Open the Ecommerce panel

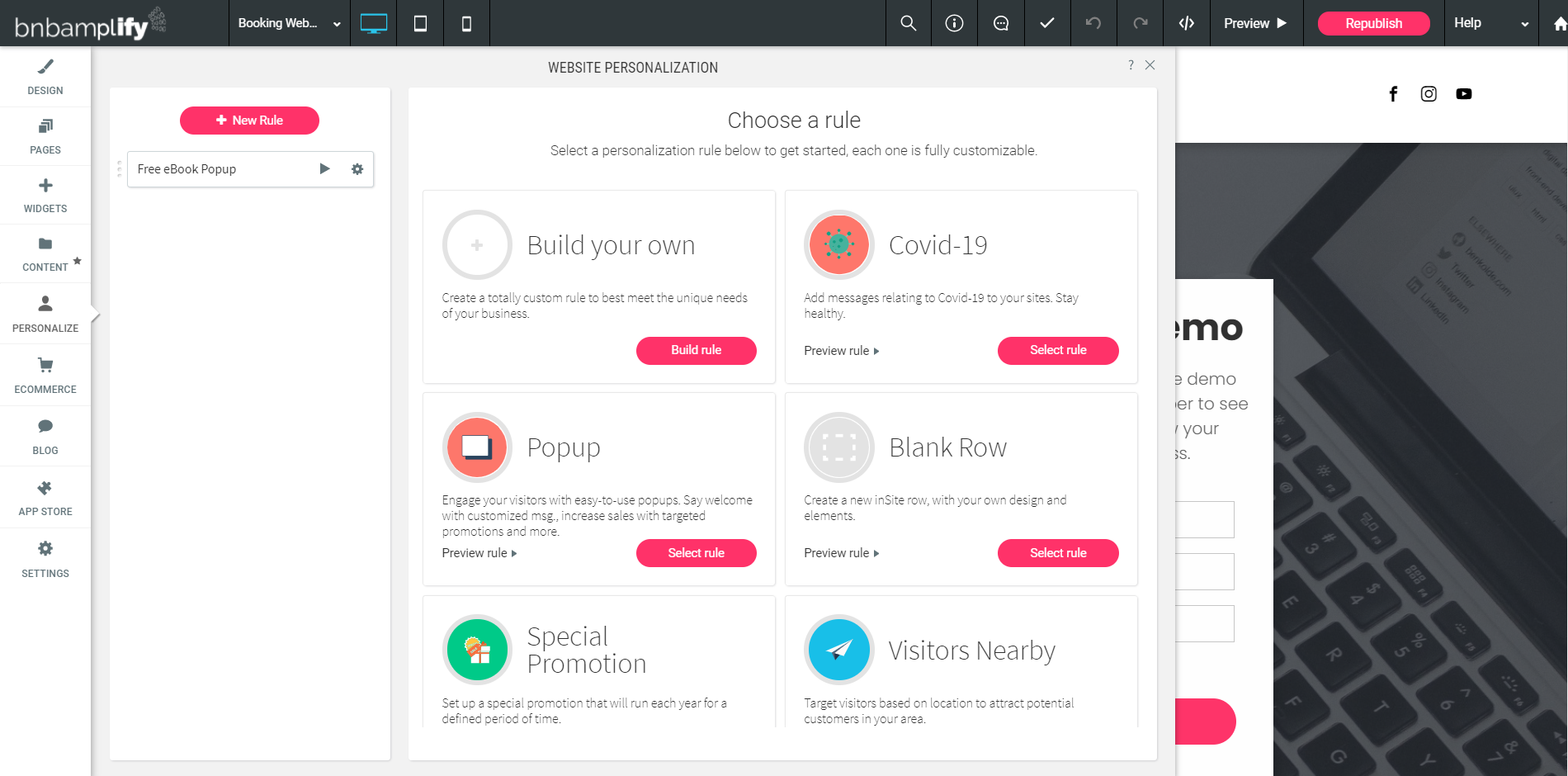[x=45, y=376]
